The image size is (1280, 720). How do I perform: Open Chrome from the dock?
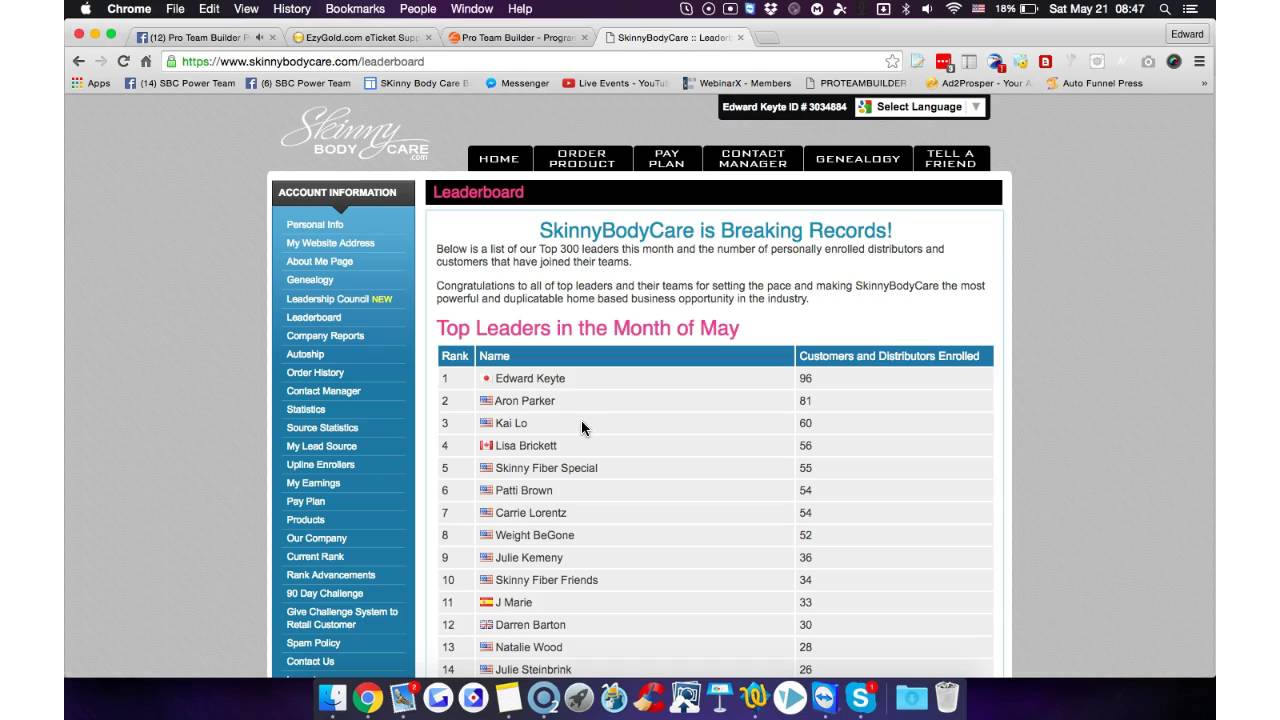click(367, 697)
